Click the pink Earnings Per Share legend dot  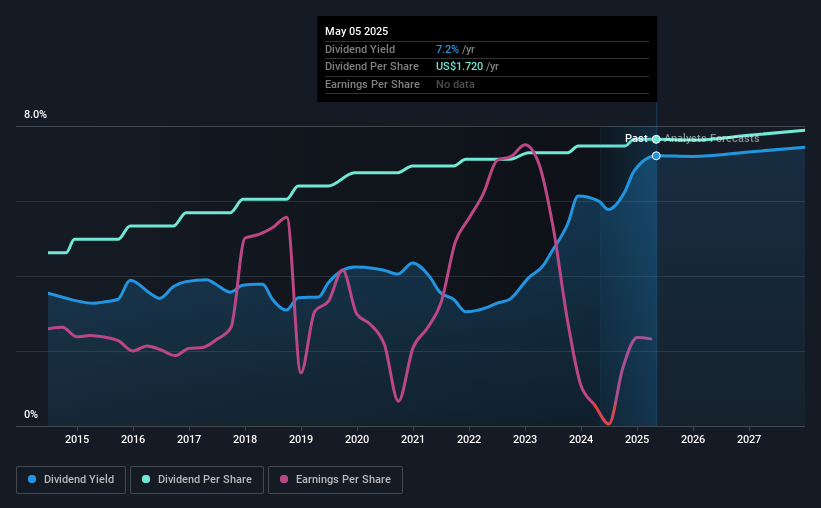point(284,479)
